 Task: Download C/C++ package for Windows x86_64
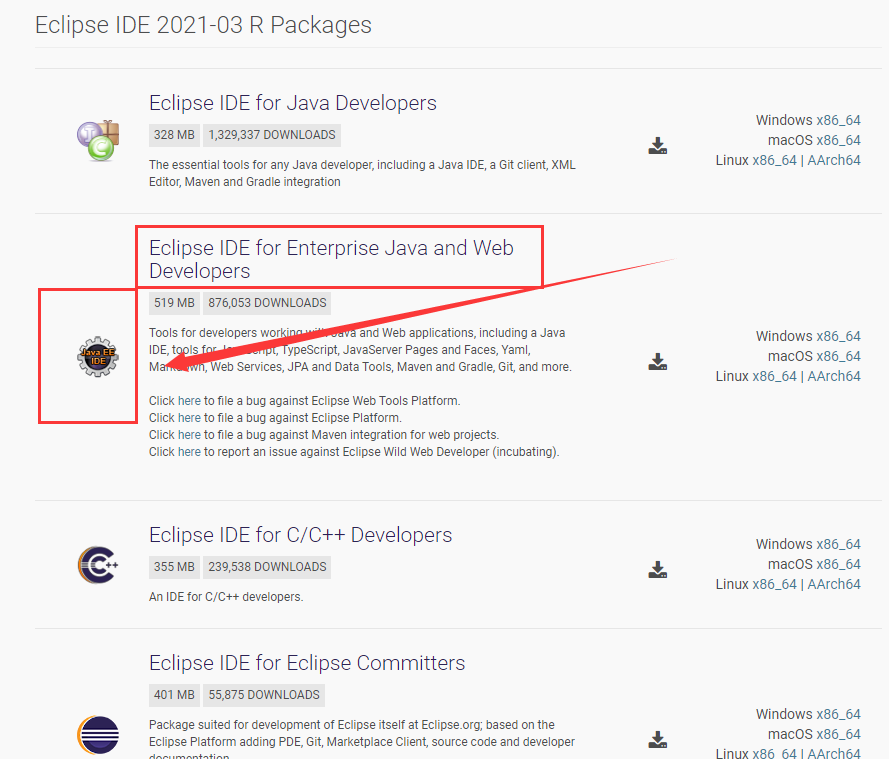[839, 544]
